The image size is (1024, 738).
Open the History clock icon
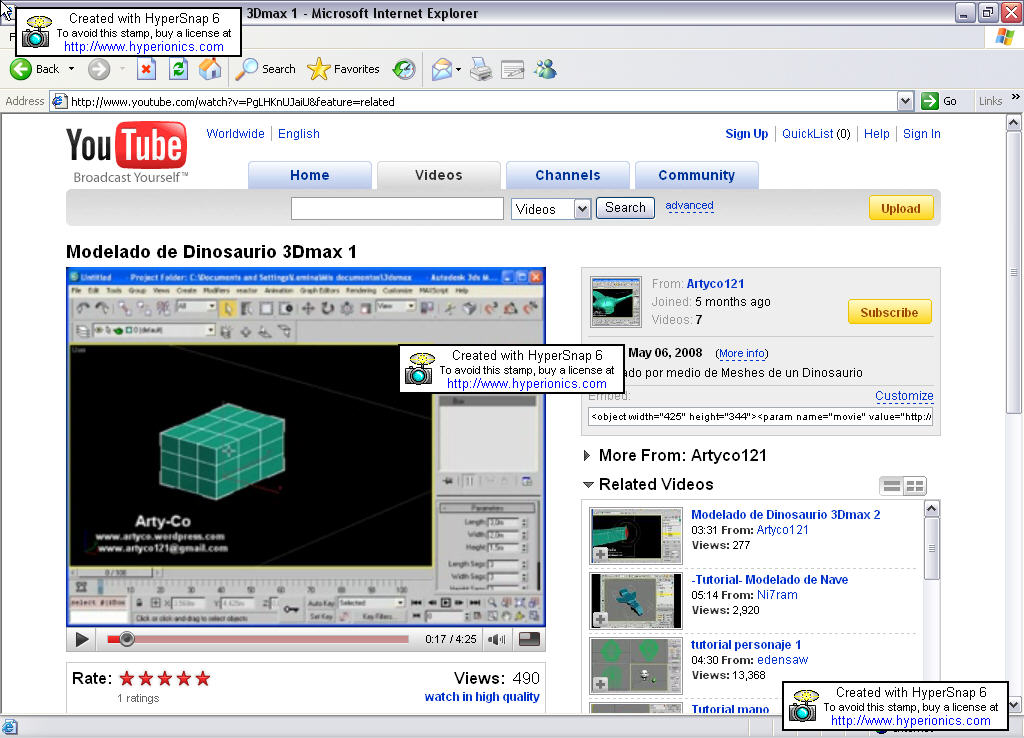pyautogui.click(x=404, y=69)
